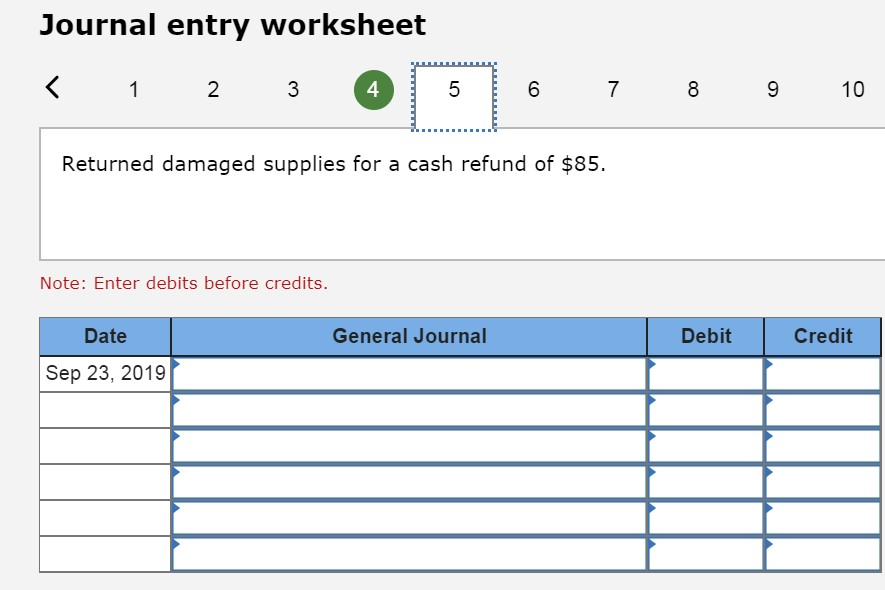
Task: Navigate to journal entry 6
Action: tap(533, 89)
